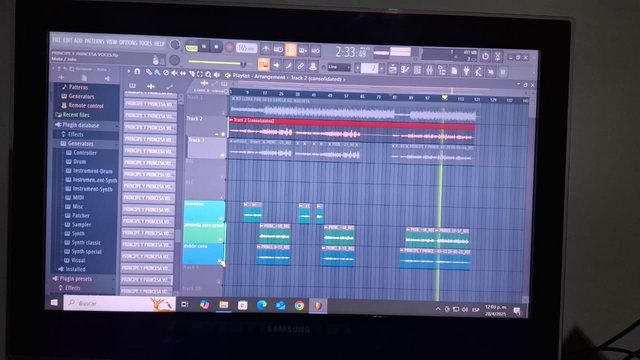Viewport: 640px width, 360px height.
Task: Click the scissors icon near CPU meter
Action: point(497,56)
